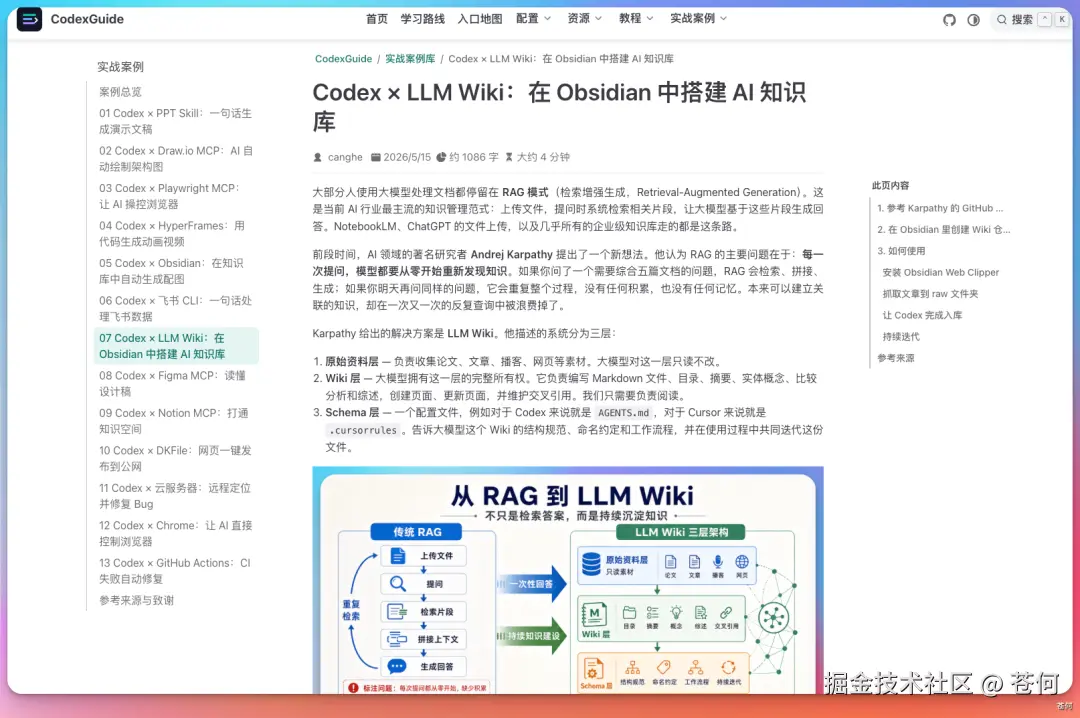Open the GitHub repository icon
The image size is (1080, 718).
(x=949, y=20)
